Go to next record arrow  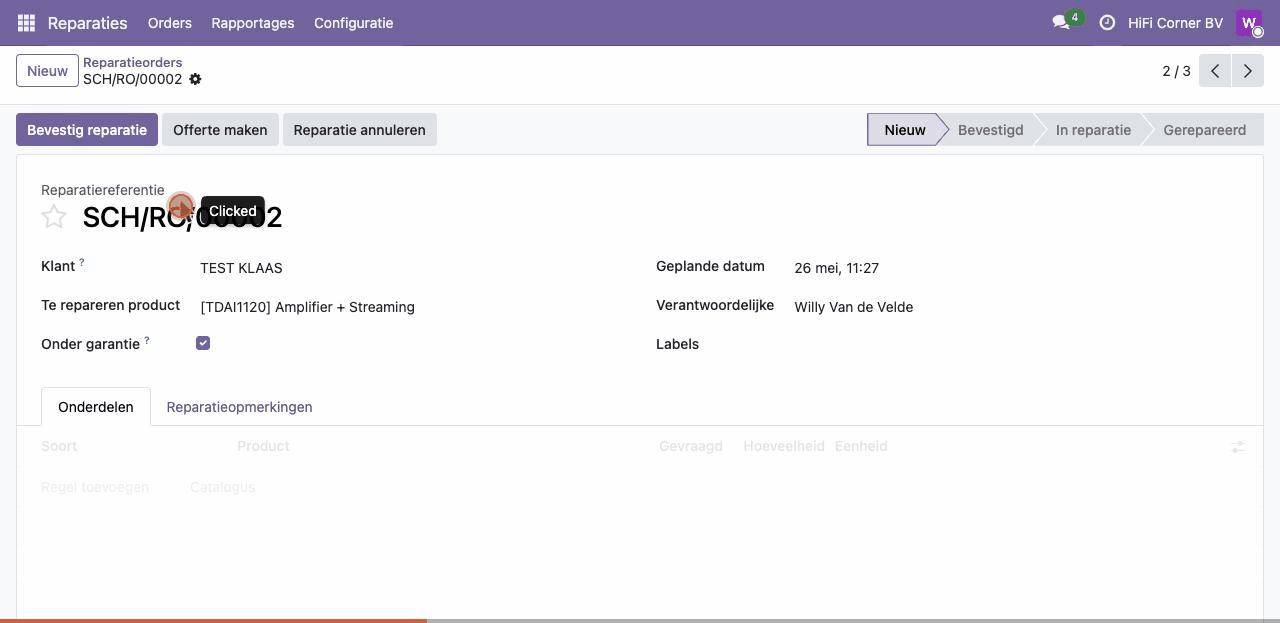click(1247, 71)
